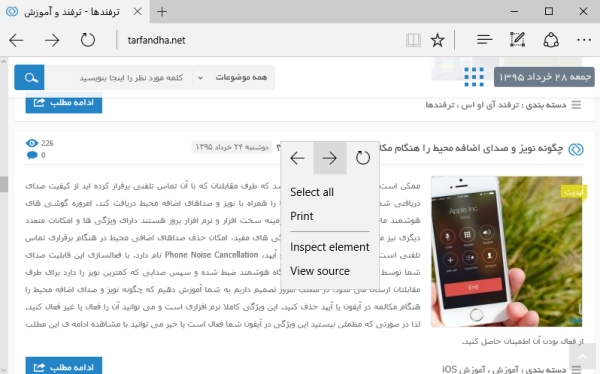Click the browser toolbar forward arrow

(x=52, y=40)
